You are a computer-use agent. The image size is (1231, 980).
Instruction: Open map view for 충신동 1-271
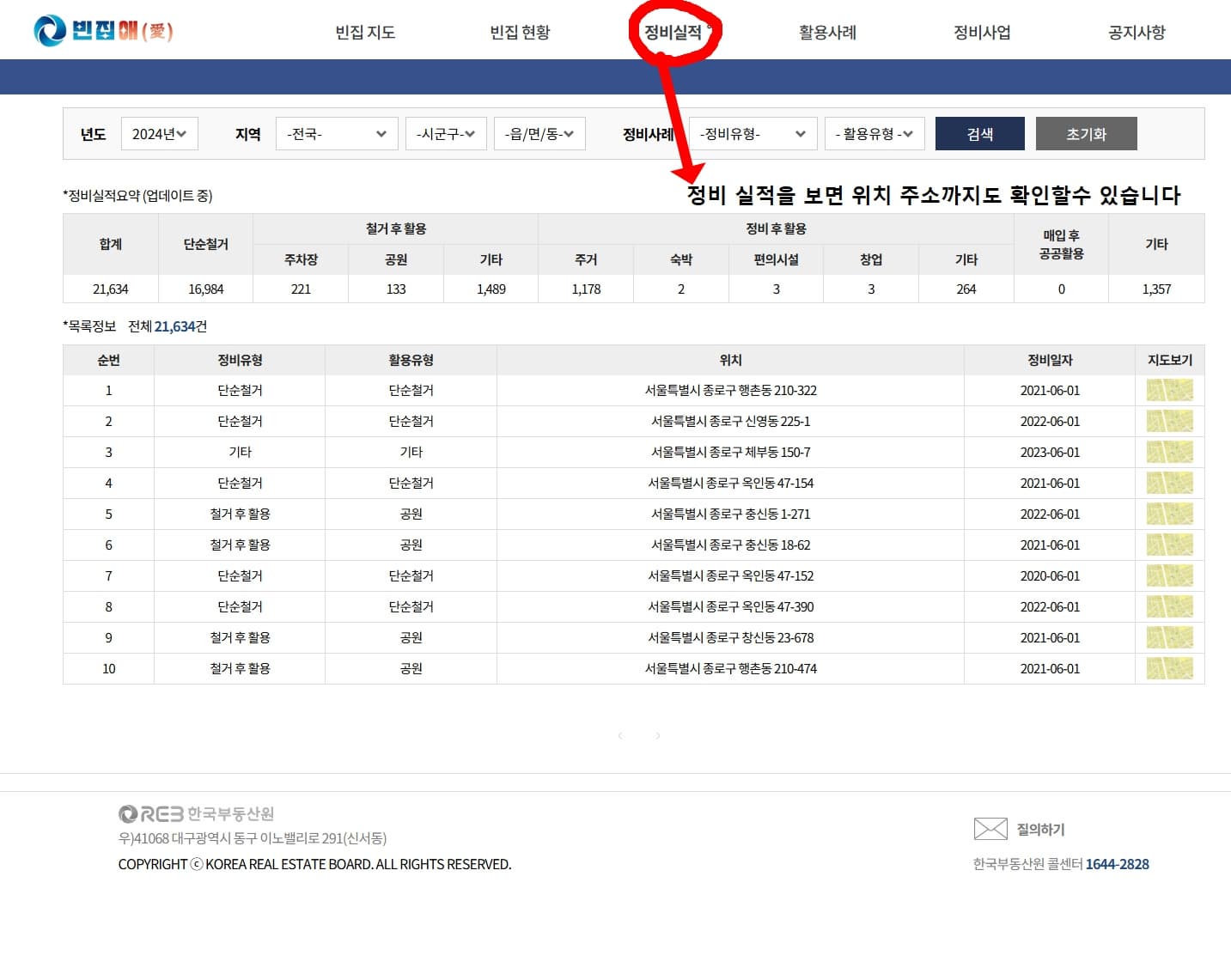pos(1168,514)
